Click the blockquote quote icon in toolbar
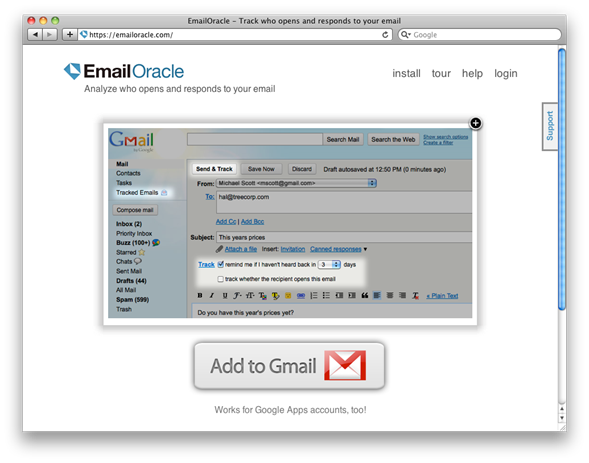 (364, 296)
